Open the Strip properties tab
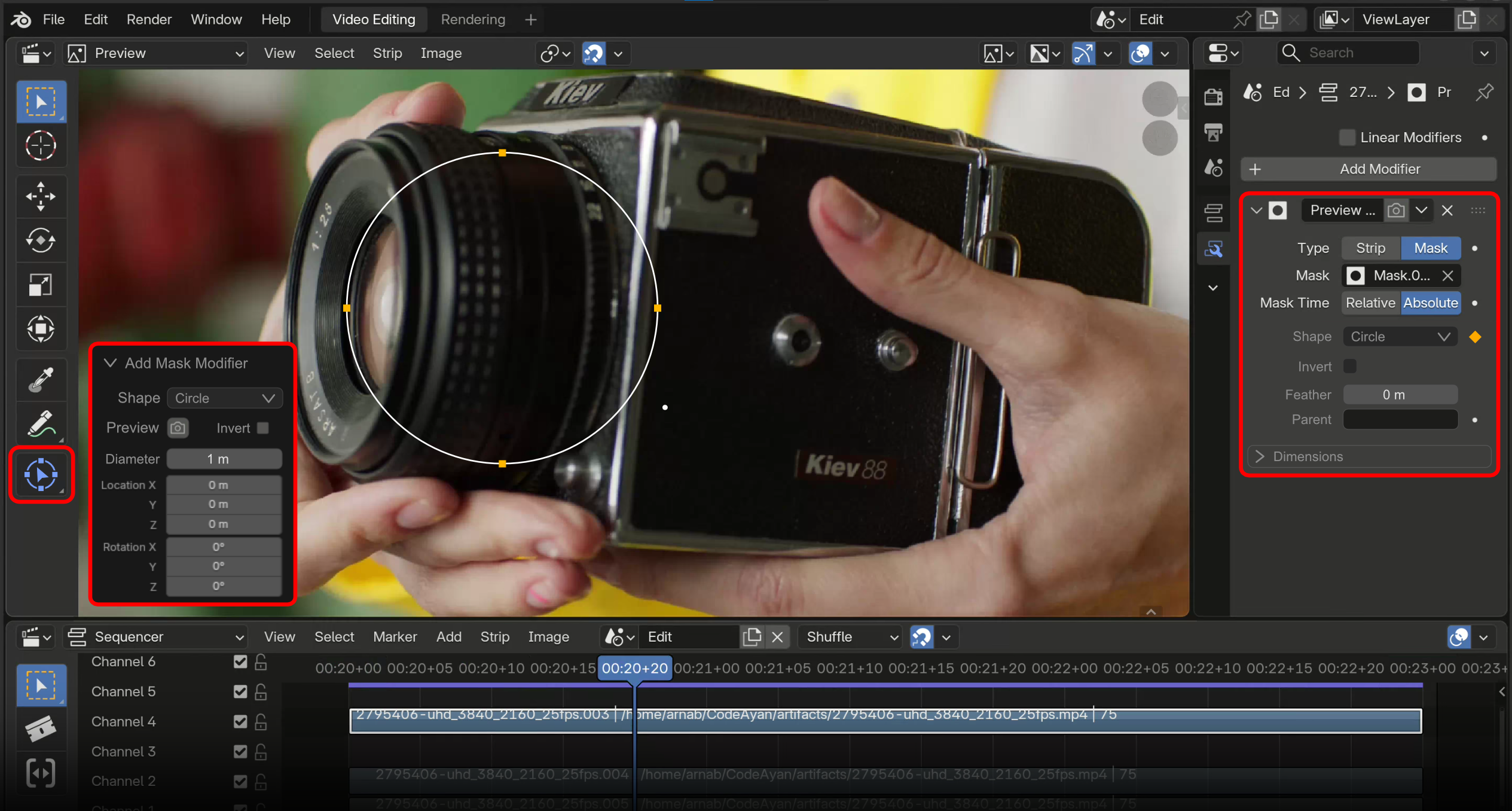This screenshot has height=811, width=1512. click(x=1214, y=212)
